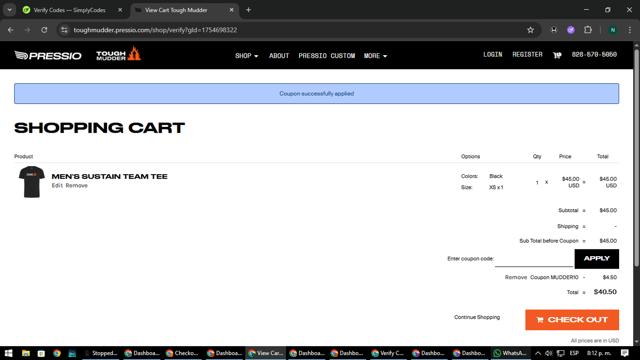Open File Explorer from taskbar
Viewport: 640px width, 360px height.
point(26,353)
